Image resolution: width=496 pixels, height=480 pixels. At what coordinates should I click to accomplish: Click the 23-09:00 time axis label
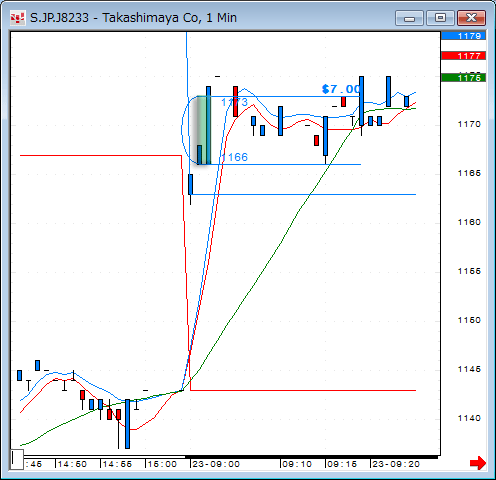(x=216, y=464)
